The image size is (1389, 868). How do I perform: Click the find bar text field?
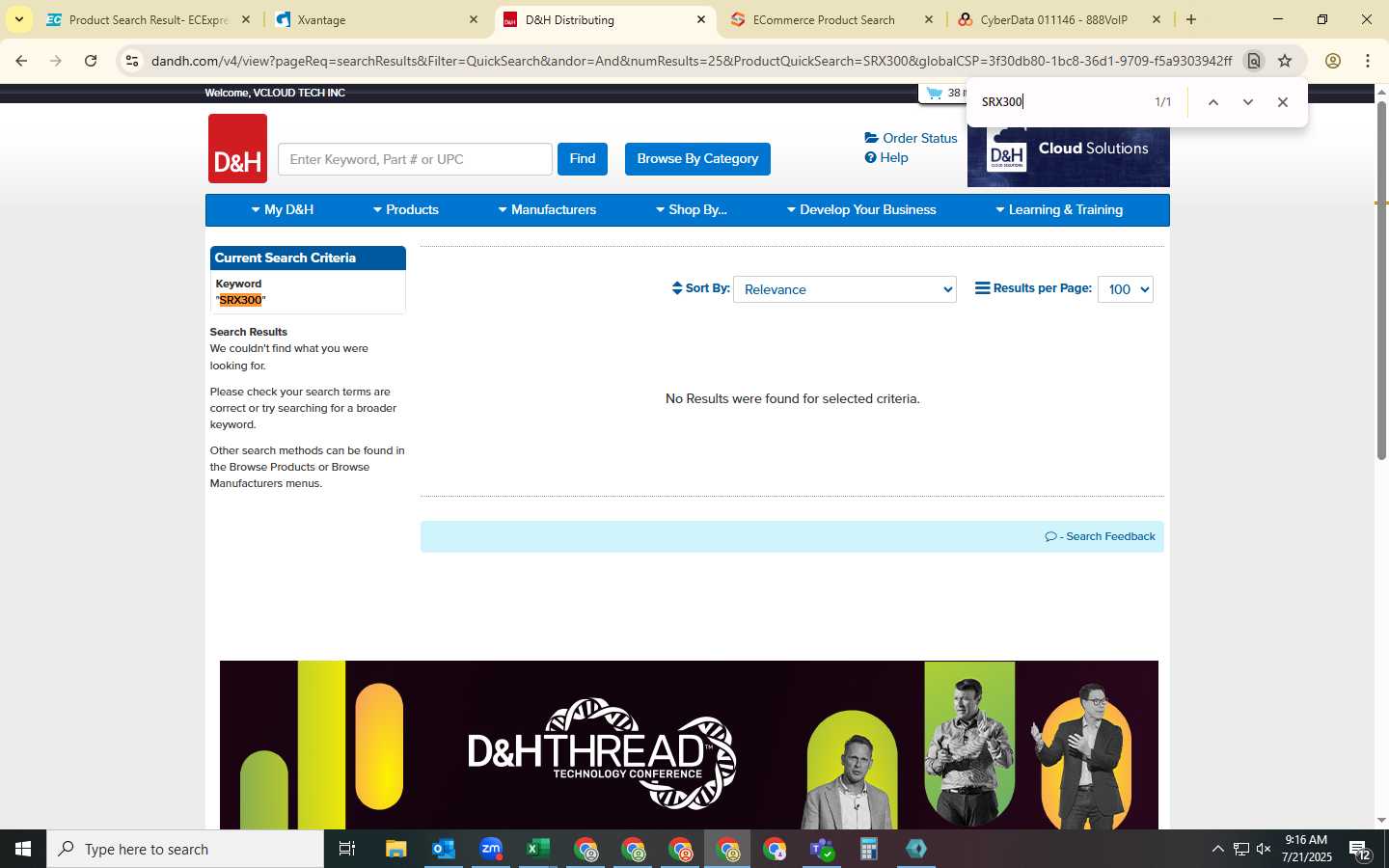click(x=1061, y=102)
